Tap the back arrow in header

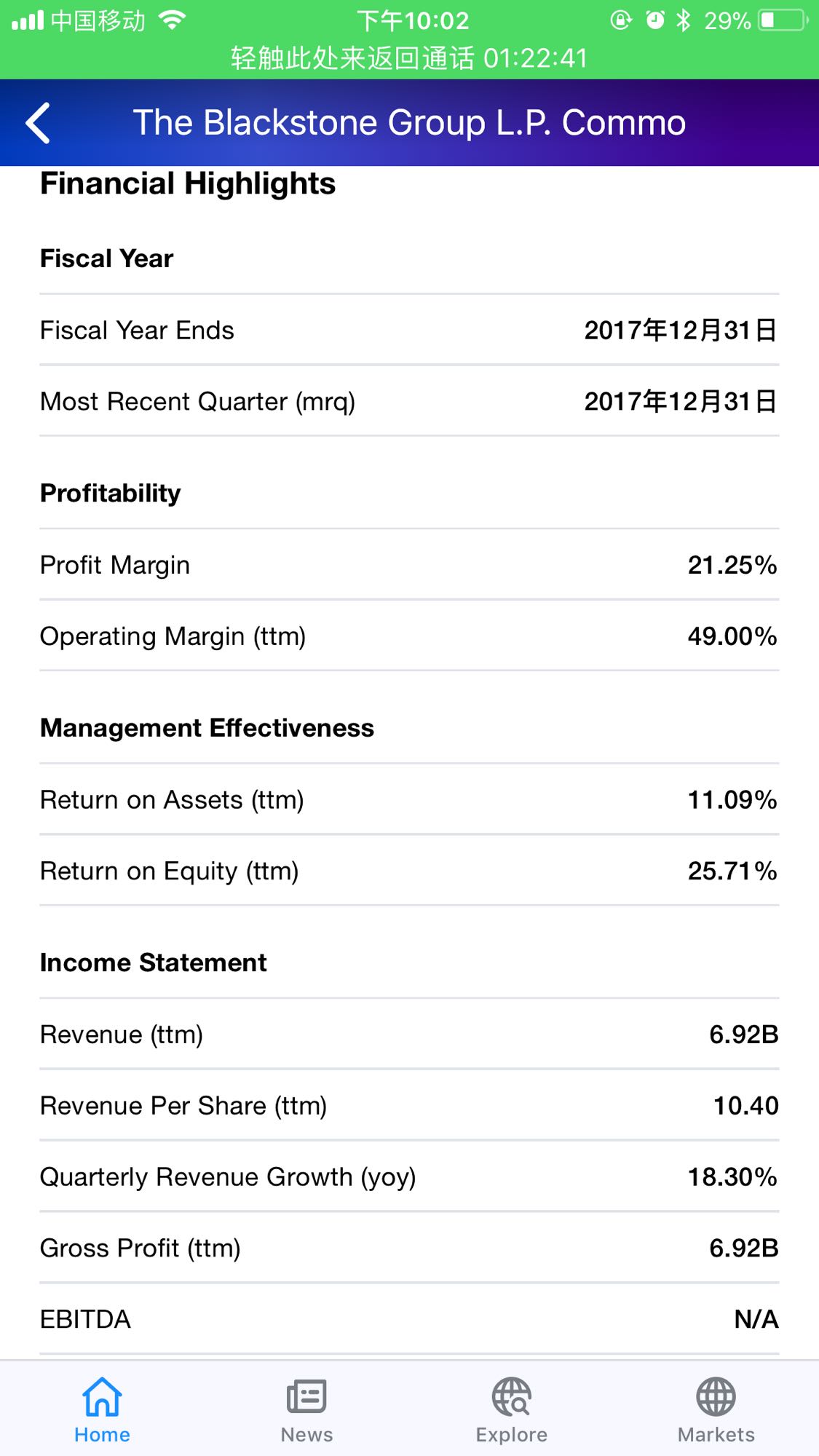[38, 123]
